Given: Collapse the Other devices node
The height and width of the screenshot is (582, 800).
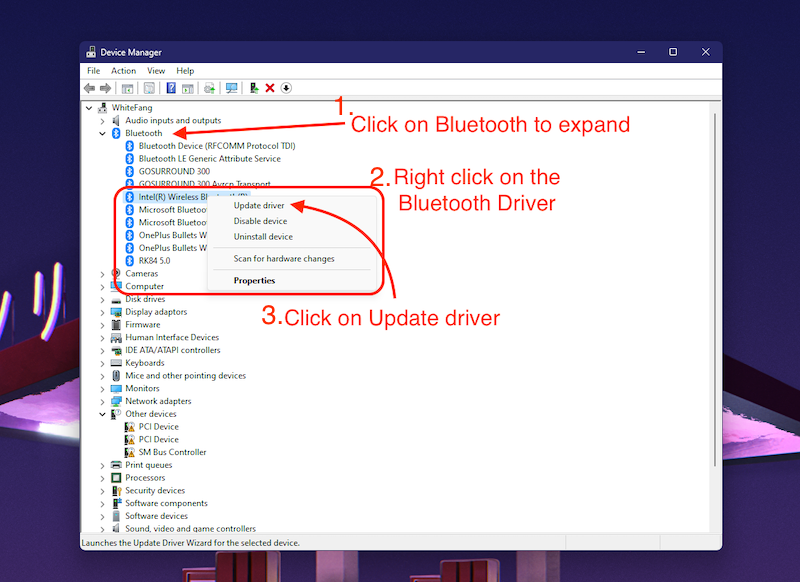Looking at the screenshot, I should pyautogui.click(x=103, y=414).
